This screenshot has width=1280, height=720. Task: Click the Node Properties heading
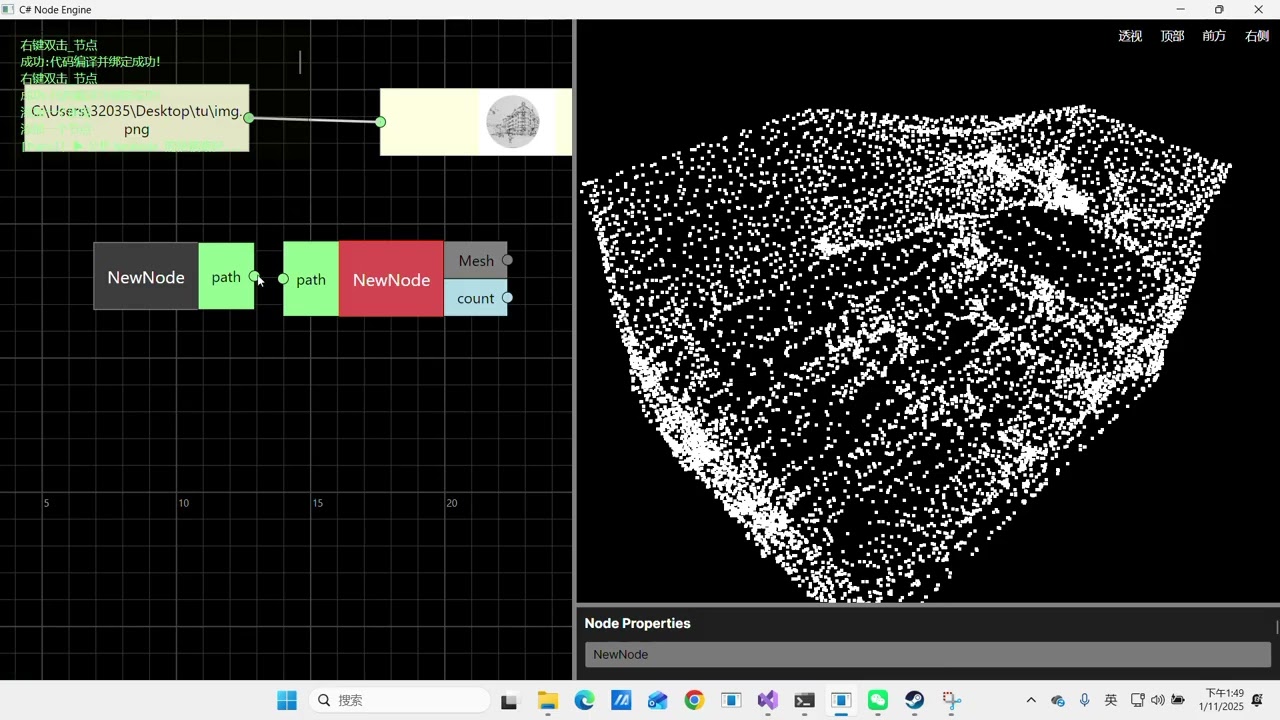tap(637, 623)
